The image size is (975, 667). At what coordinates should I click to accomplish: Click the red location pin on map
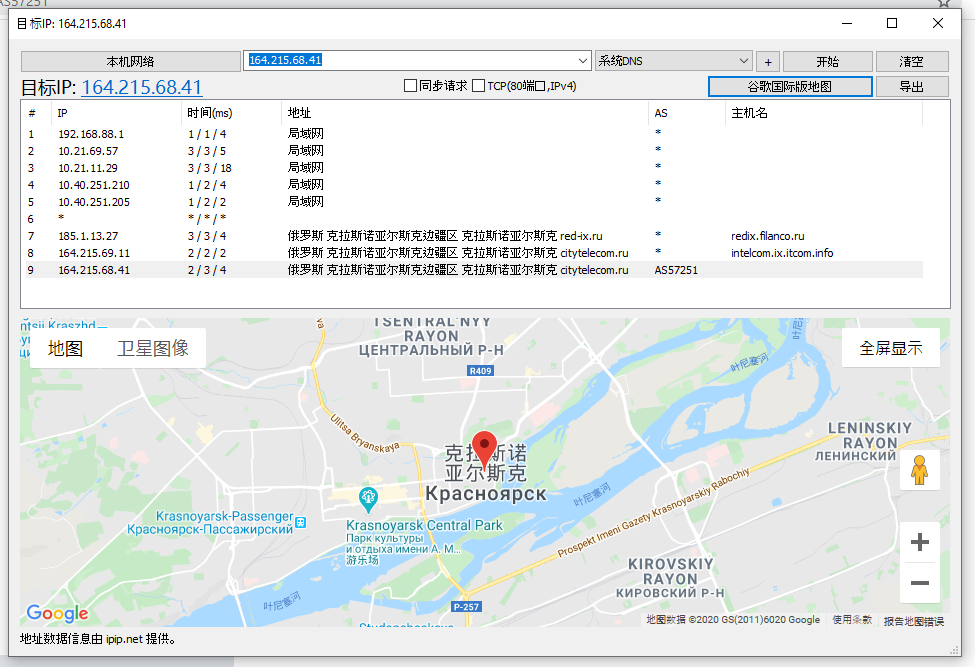(484, 449)
